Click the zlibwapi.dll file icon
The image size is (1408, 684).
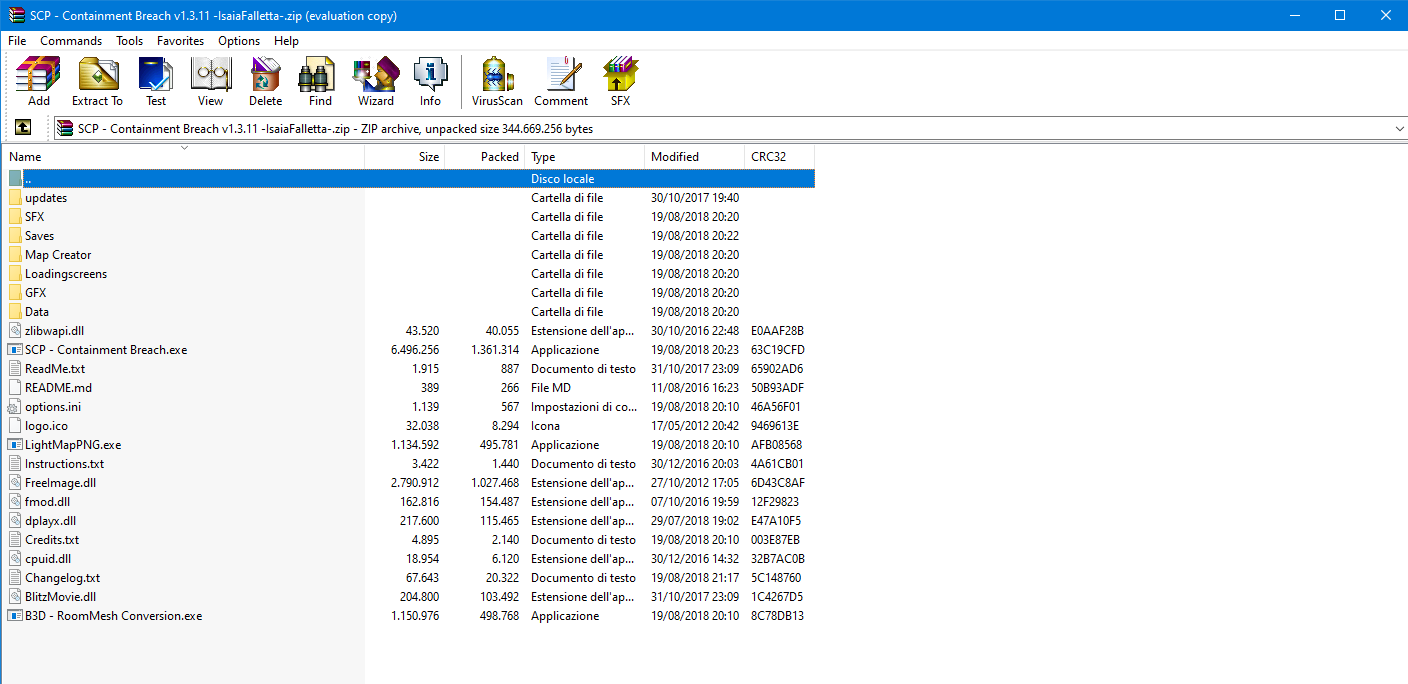[15, 331]
